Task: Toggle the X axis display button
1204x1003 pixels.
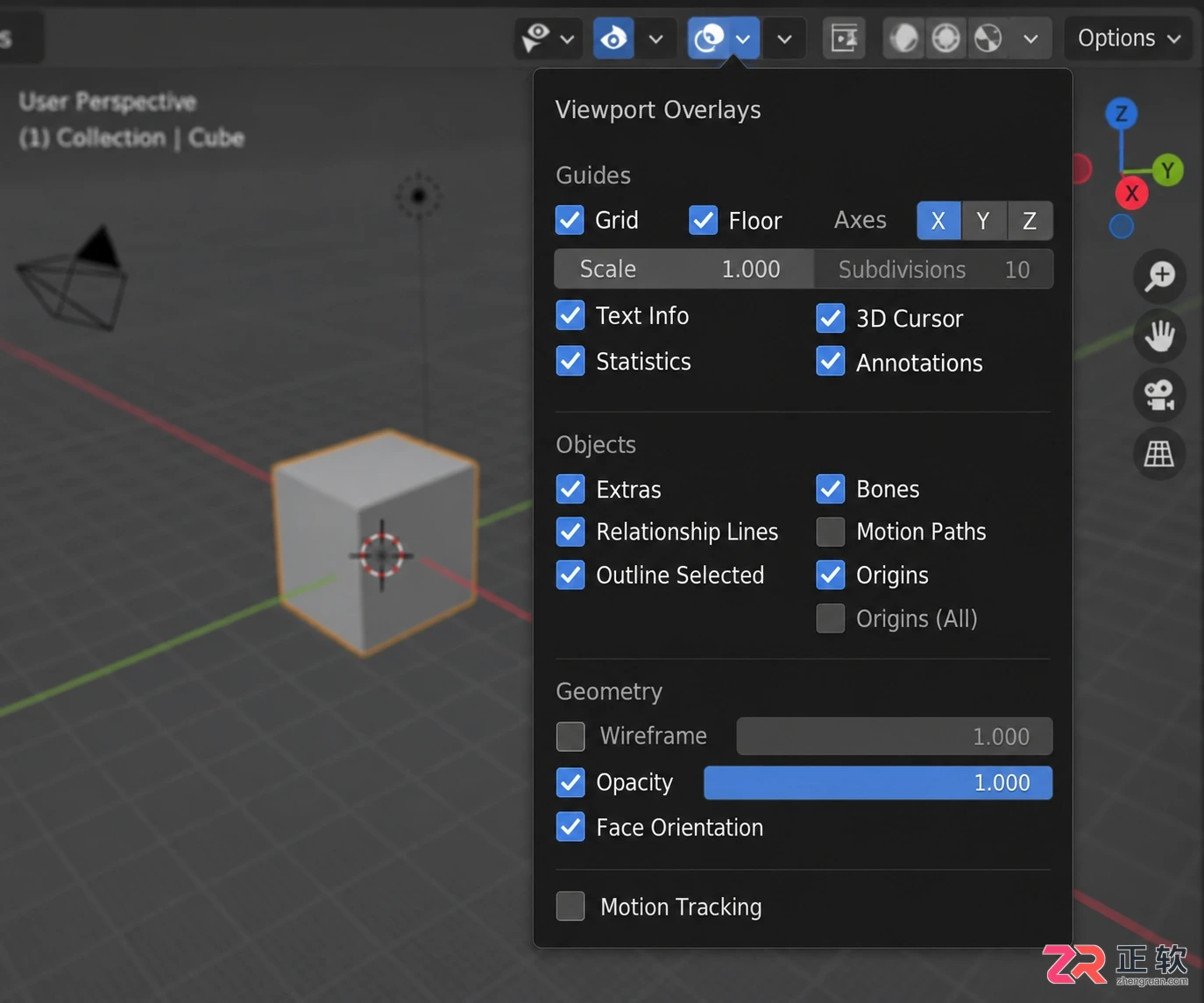Action: [938, 221]
